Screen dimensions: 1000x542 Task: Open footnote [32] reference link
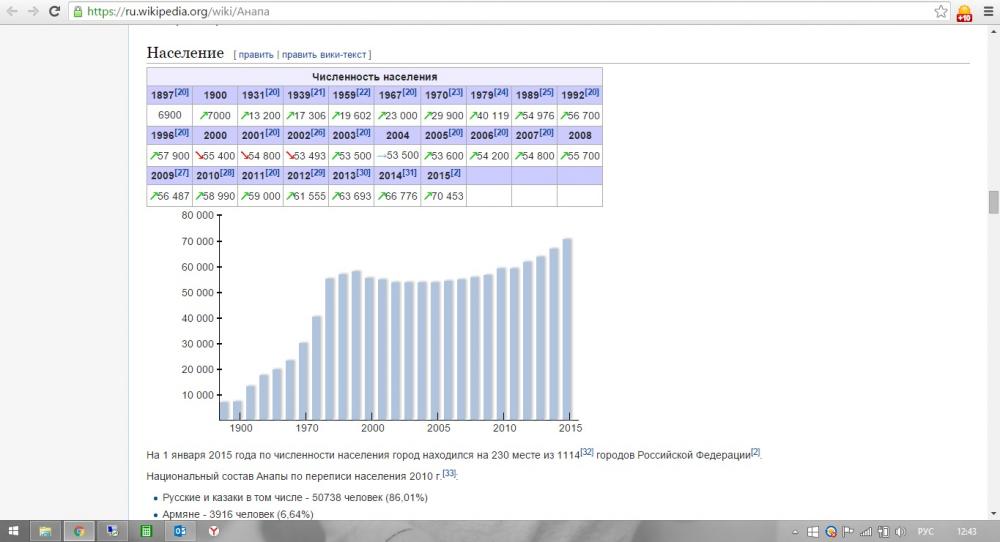587,451
